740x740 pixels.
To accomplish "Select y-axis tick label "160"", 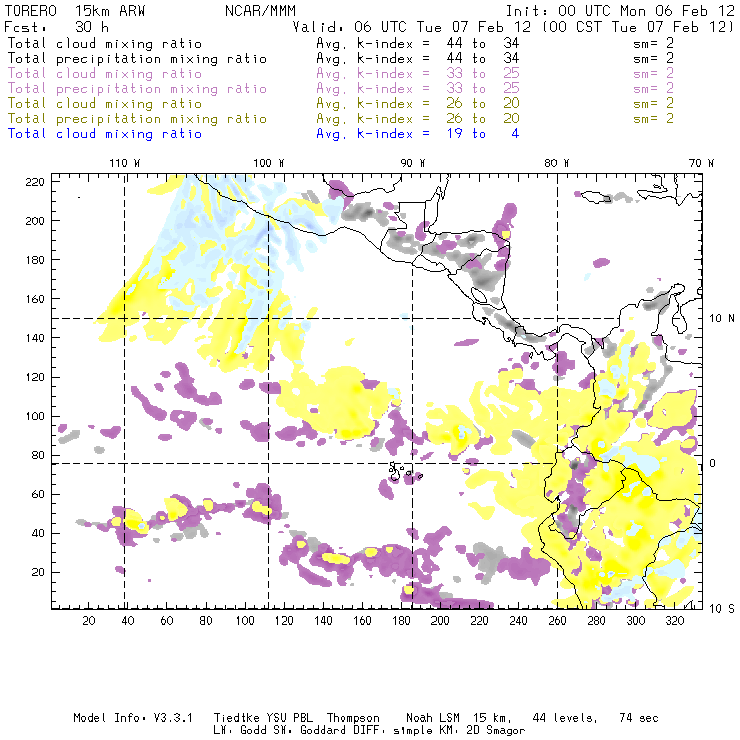I will point(35,299).
